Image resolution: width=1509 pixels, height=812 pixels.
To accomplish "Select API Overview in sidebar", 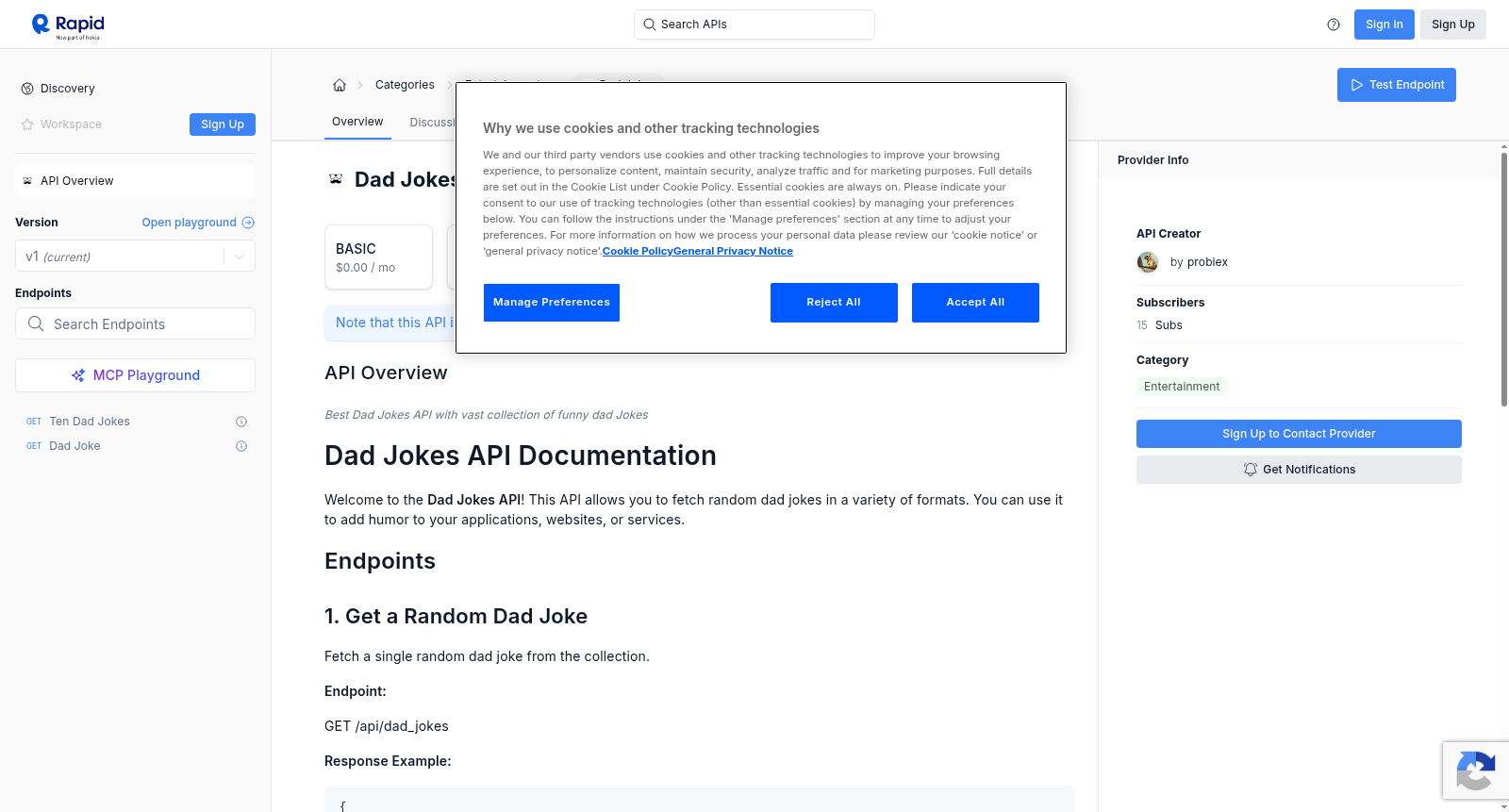I will (x=135, y=181).
